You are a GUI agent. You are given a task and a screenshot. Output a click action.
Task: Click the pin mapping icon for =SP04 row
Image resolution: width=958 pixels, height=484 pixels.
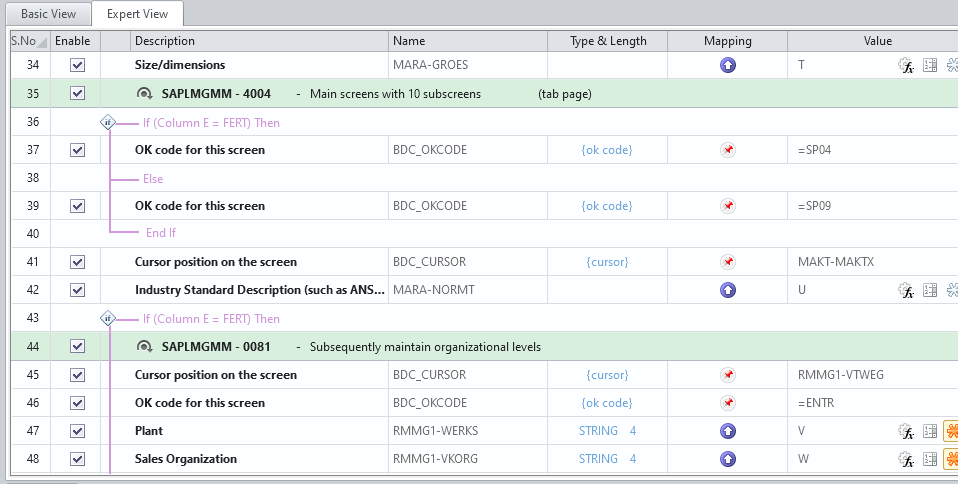(x=728, y=150)
